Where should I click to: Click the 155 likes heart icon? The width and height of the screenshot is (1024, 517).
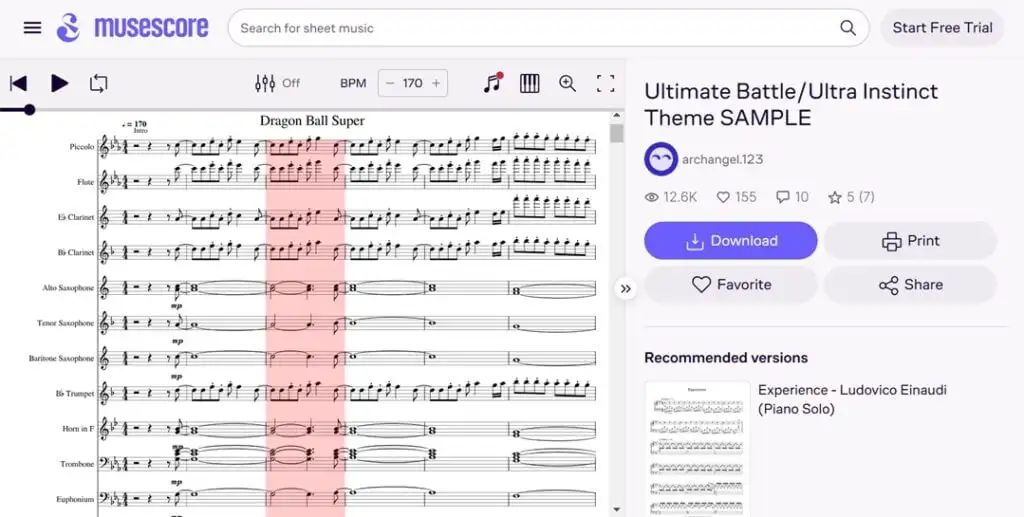point(723,197)
